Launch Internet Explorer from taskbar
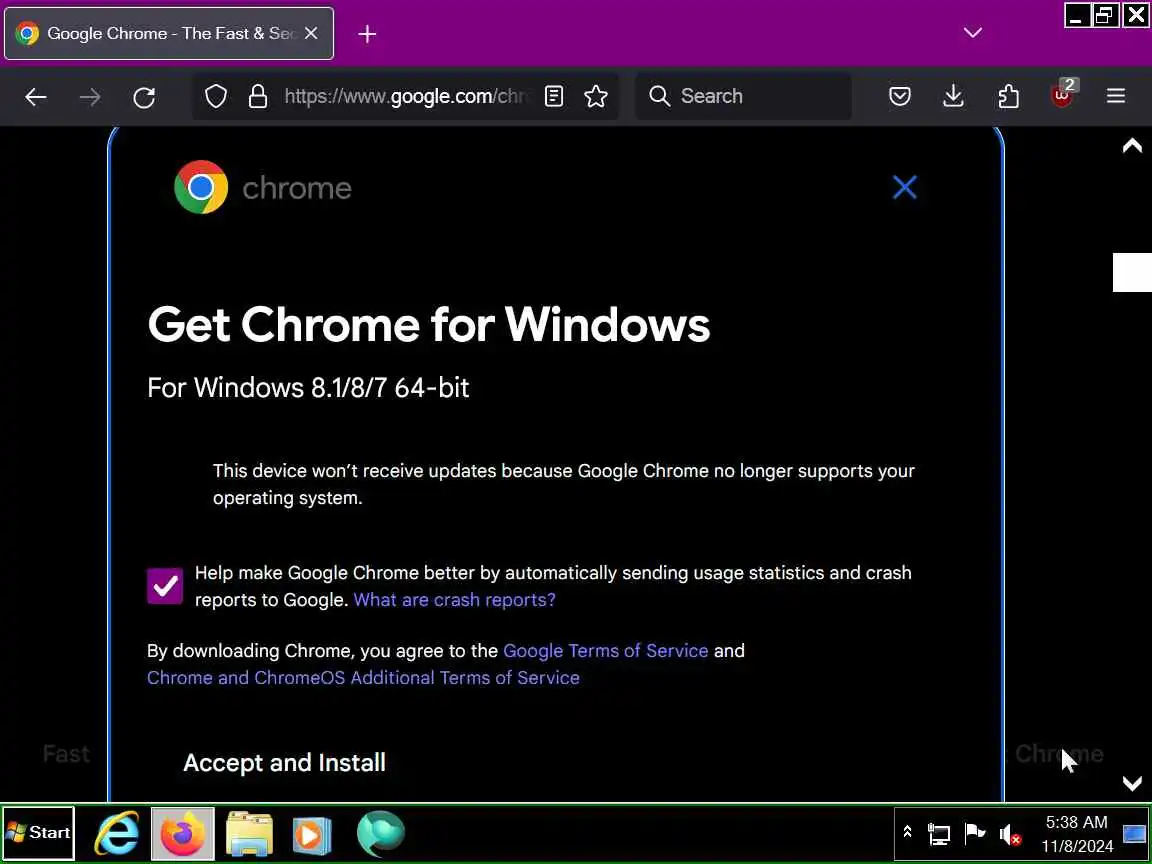 118,833
